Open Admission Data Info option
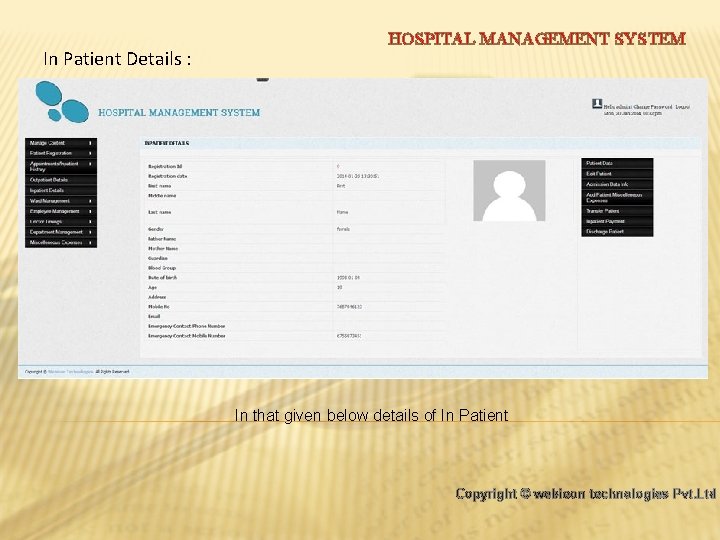 pyautogui.click(x=617, y=185)
